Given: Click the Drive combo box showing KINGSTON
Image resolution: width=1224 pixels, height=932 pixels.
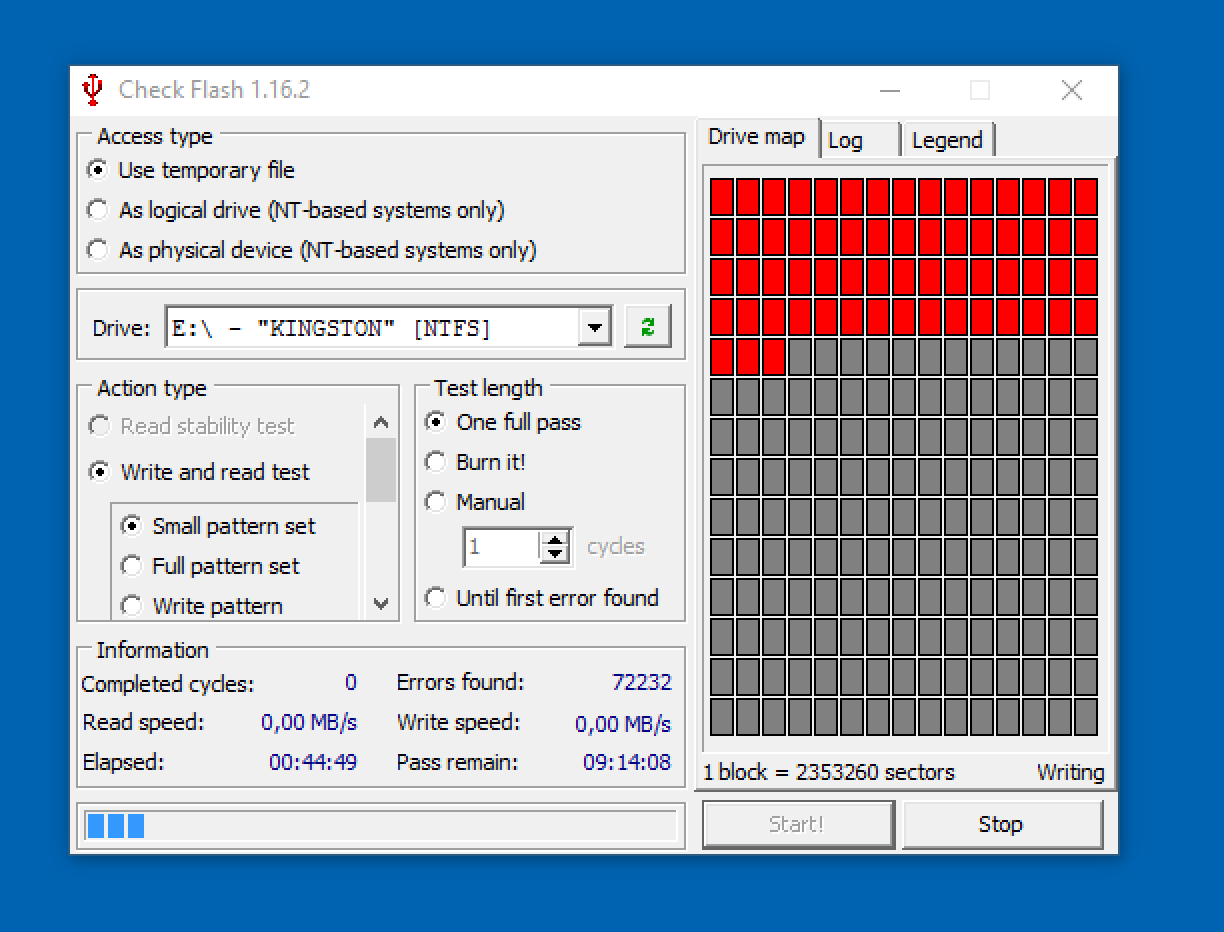Looking at the screenshot, I should pyautogui.click(x=388, y=327).
